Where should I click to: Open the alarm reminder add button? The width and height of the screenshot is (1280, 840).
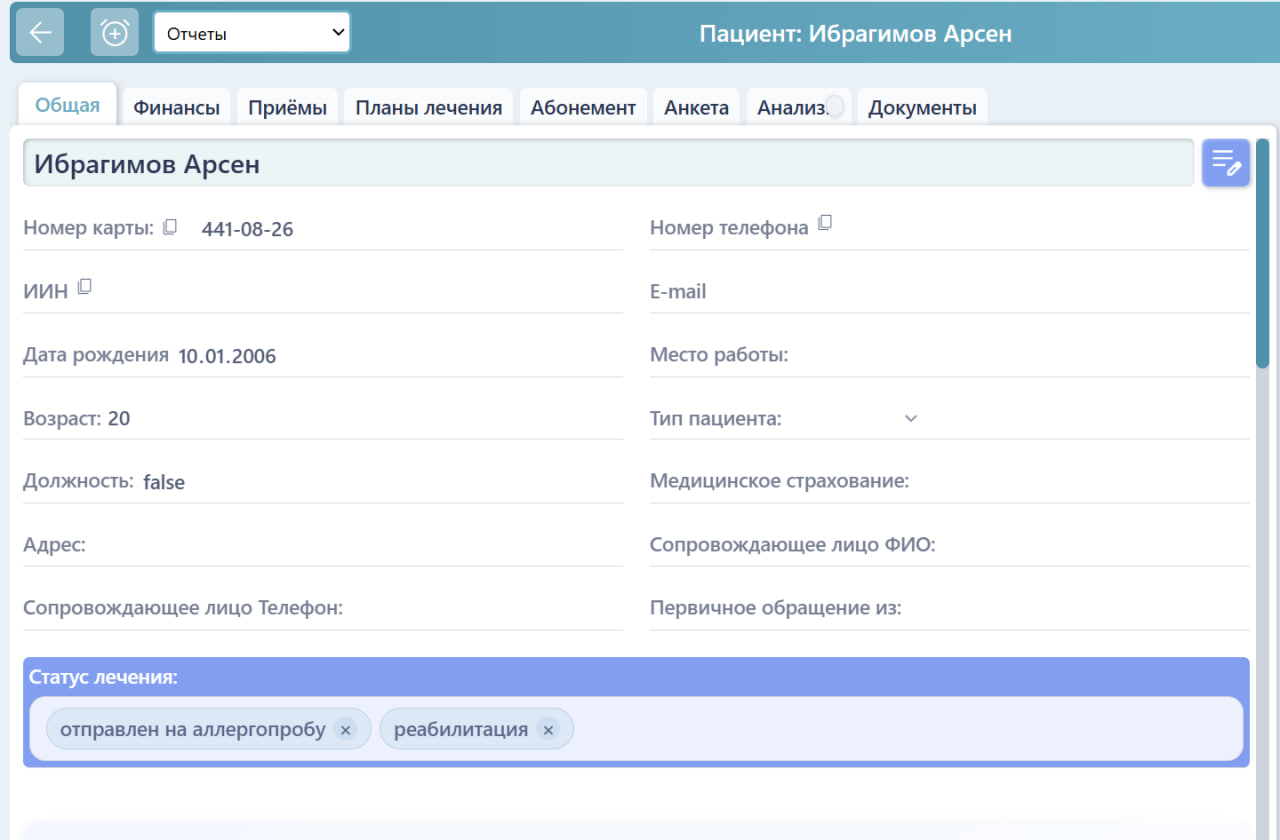[115, 32]
